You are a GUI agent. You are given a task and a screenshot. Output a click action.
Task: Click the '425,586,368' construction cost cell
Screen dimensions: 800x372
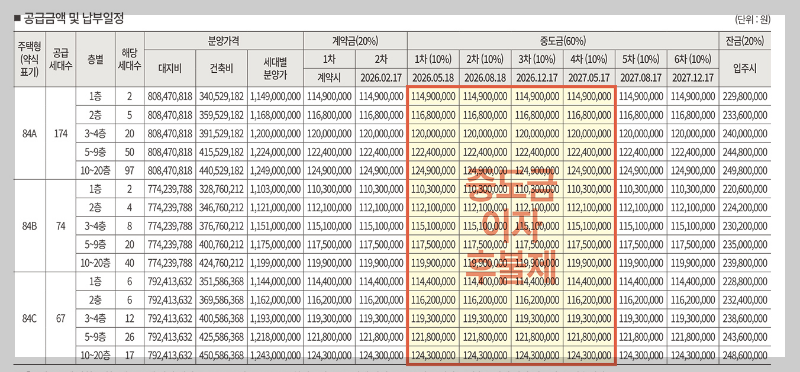click(221, 337)
